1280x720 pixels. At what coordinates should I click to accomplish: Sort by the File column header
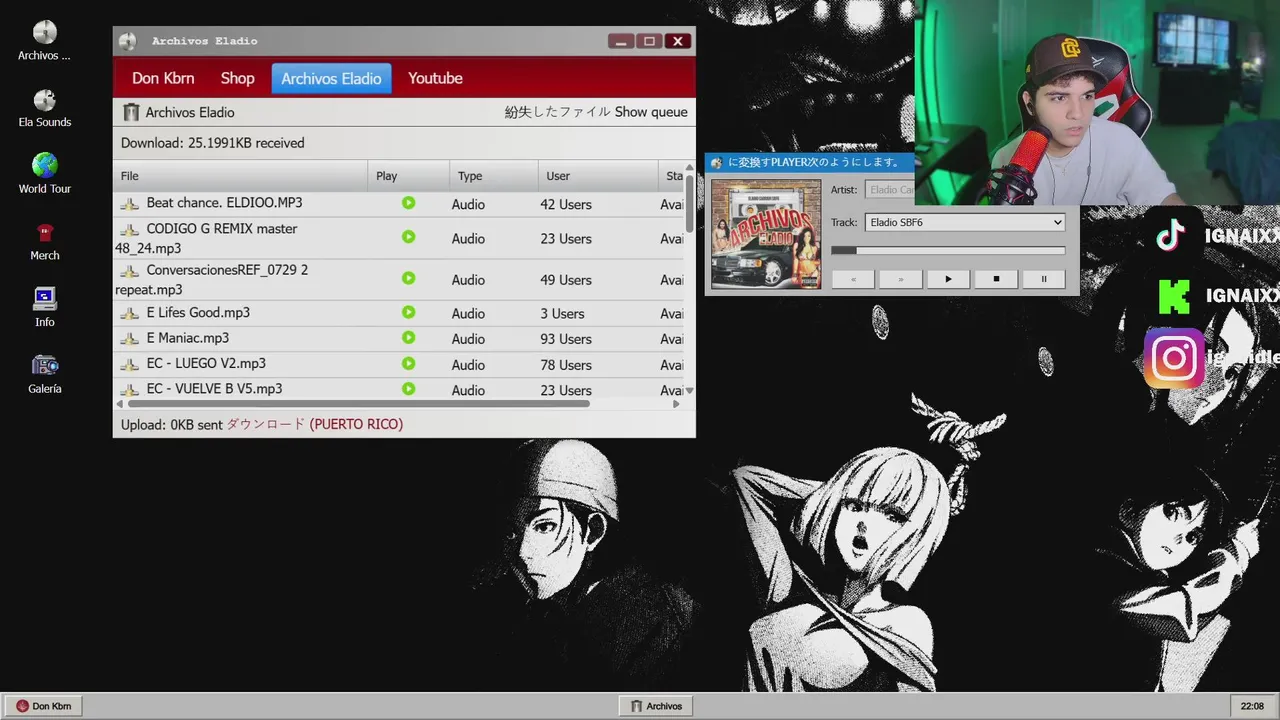point(240,176)
